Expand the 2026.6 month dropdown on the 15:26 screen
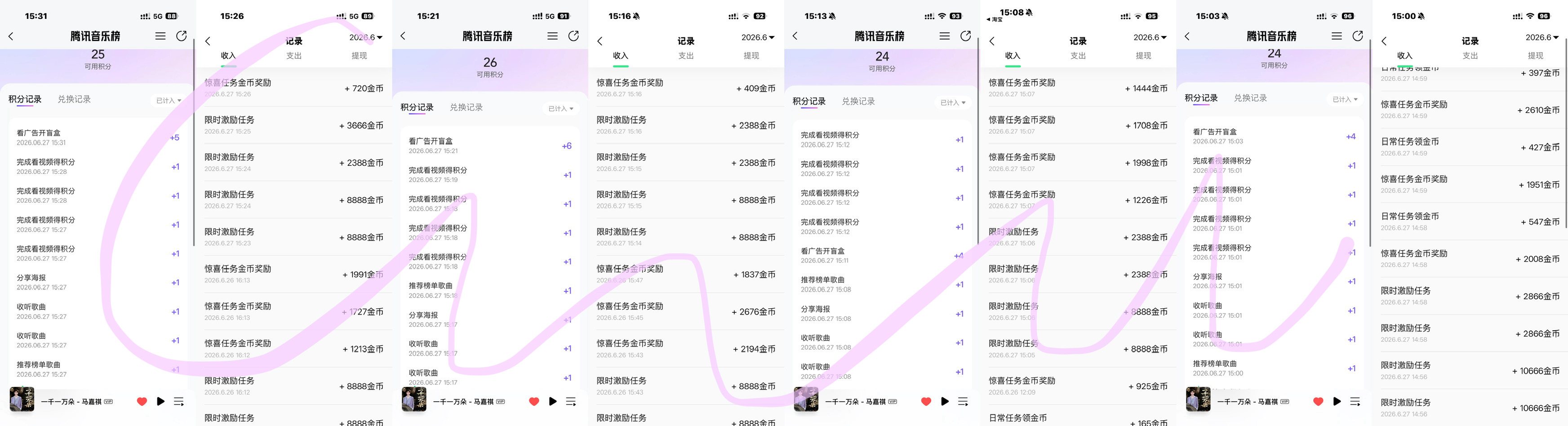1568x426 pixels. [x=366, y=38]
